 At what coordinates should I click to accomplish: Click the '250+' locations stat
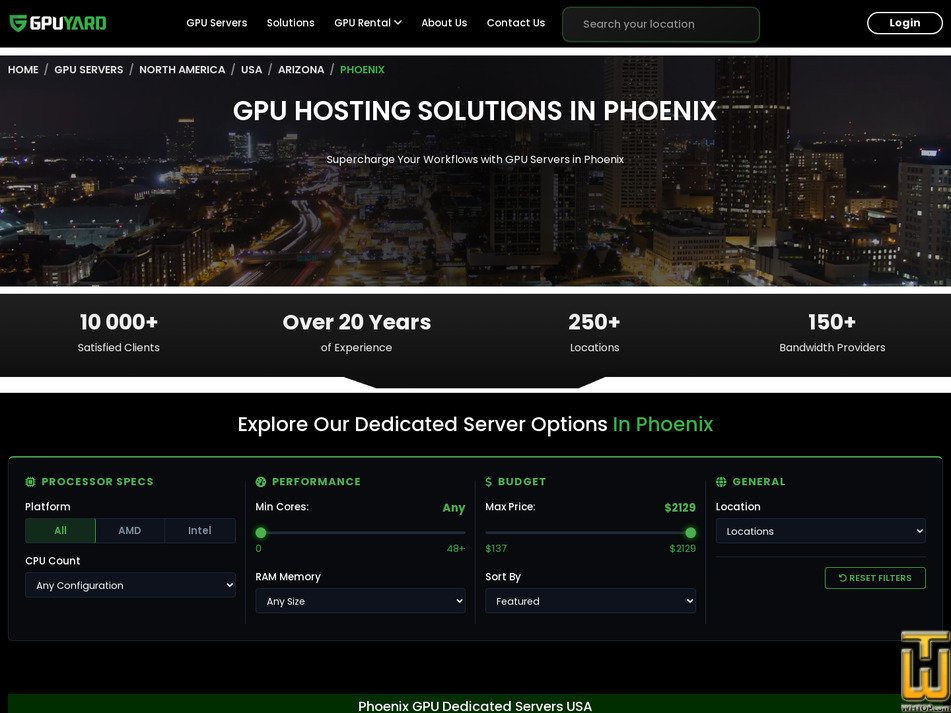point(594,322)
